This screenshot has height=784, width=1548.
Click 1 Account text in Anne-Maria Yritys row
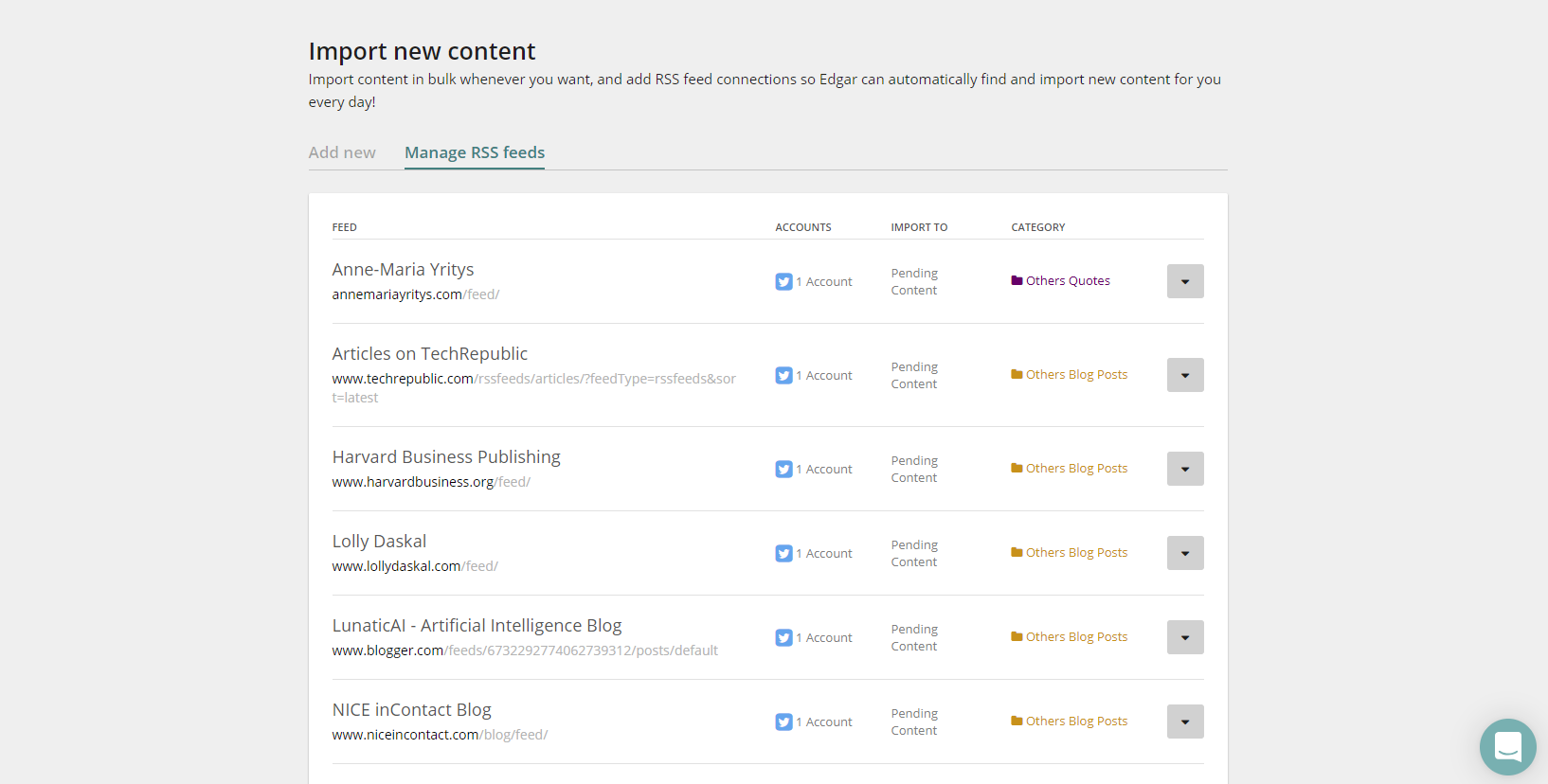pos(824,282)
